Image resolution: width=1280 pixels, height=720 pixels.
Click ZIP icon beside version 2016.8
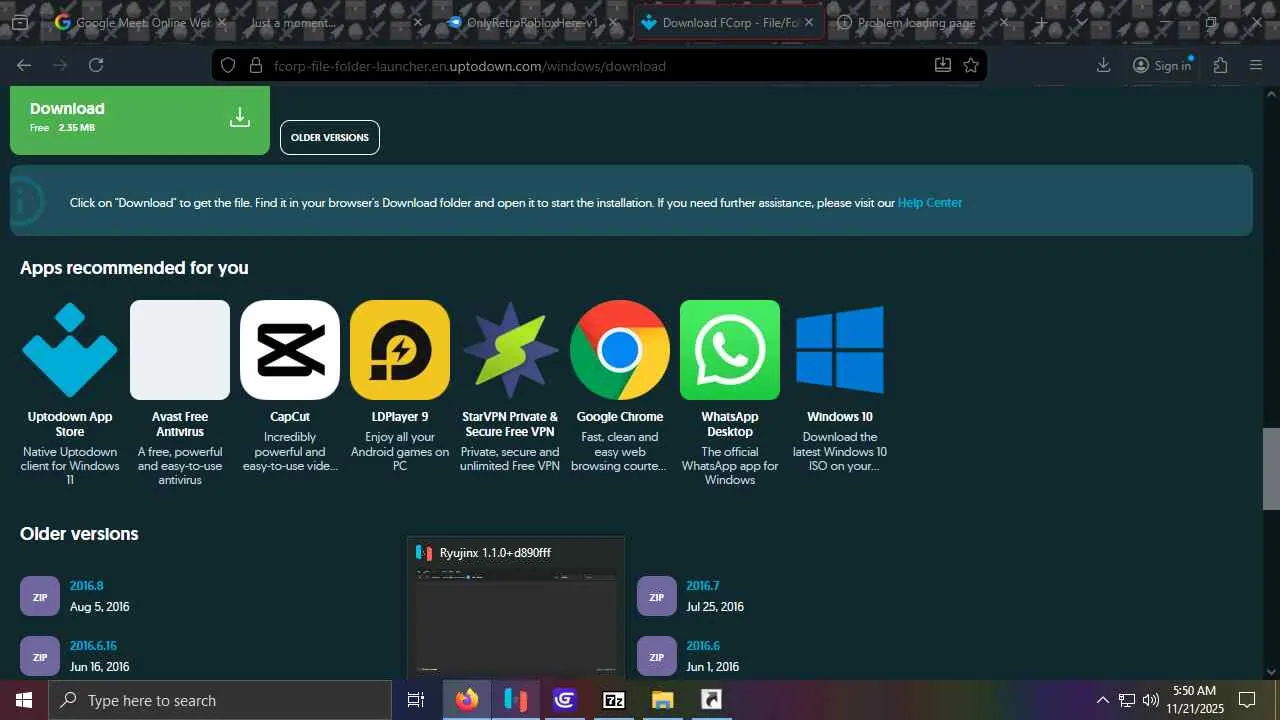(x=40, y=596)
